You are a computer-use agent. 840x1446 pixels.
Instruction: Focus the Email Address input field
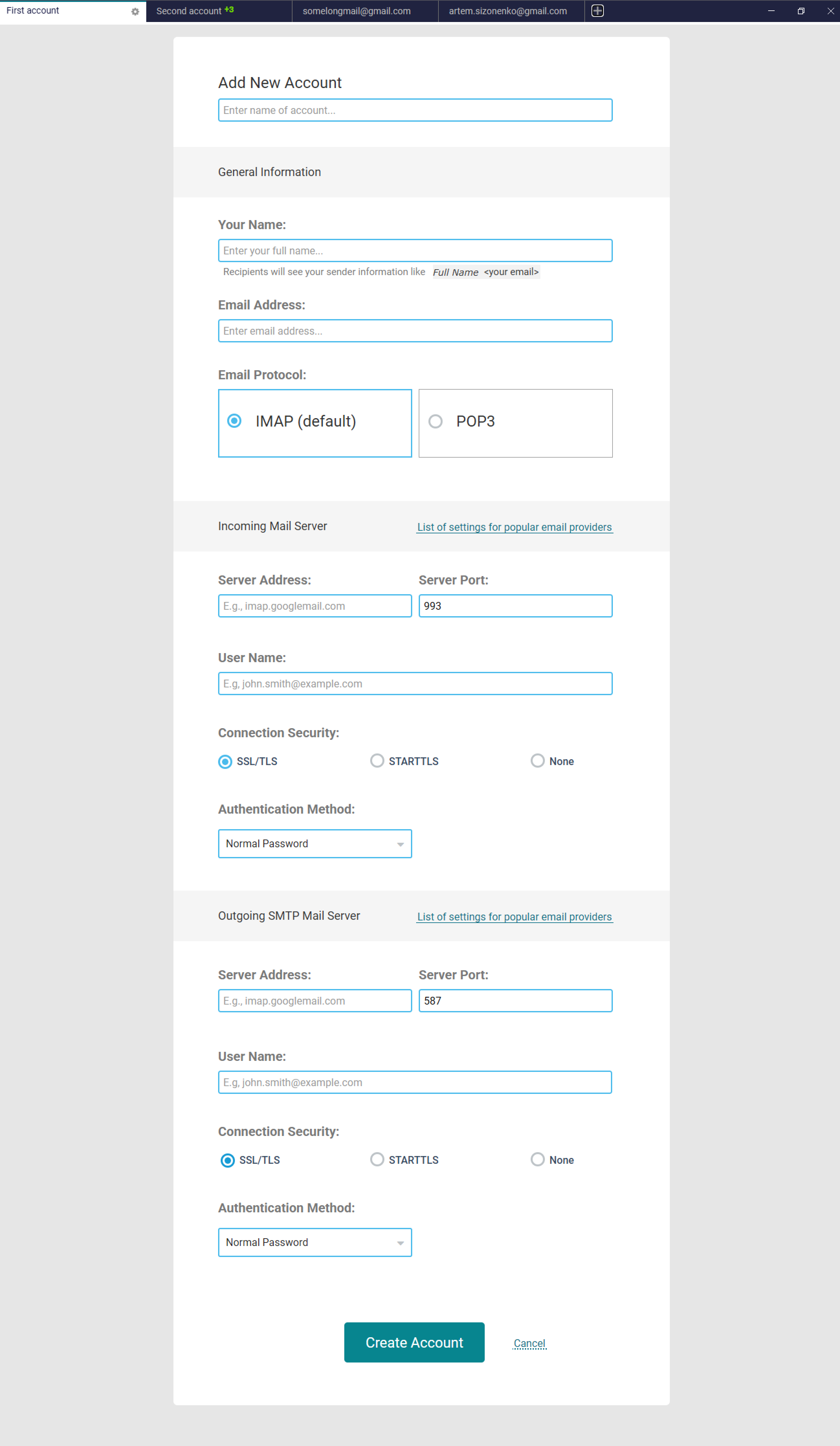[x=415, y=331]
